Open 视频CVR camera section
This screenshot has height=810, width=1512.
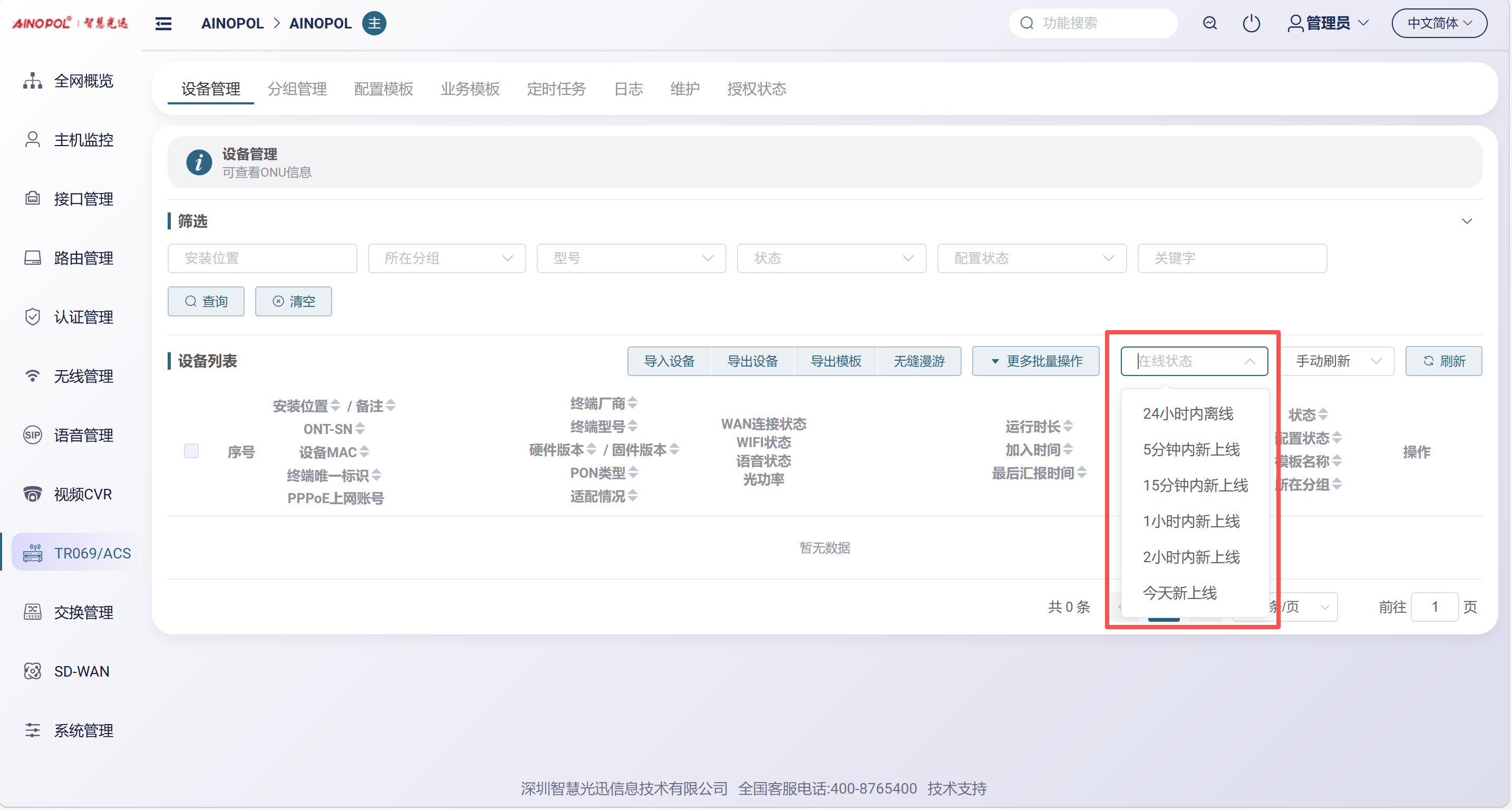coord(82,494)
